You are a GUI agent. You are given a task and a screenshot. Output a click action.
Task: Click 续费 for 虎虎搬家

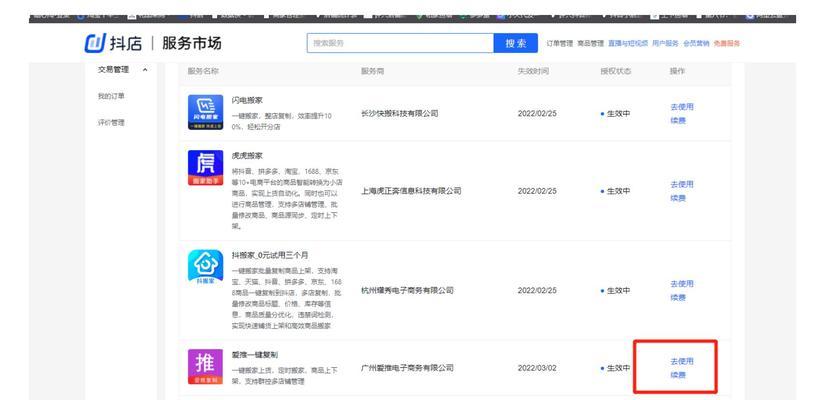point(678,198)
